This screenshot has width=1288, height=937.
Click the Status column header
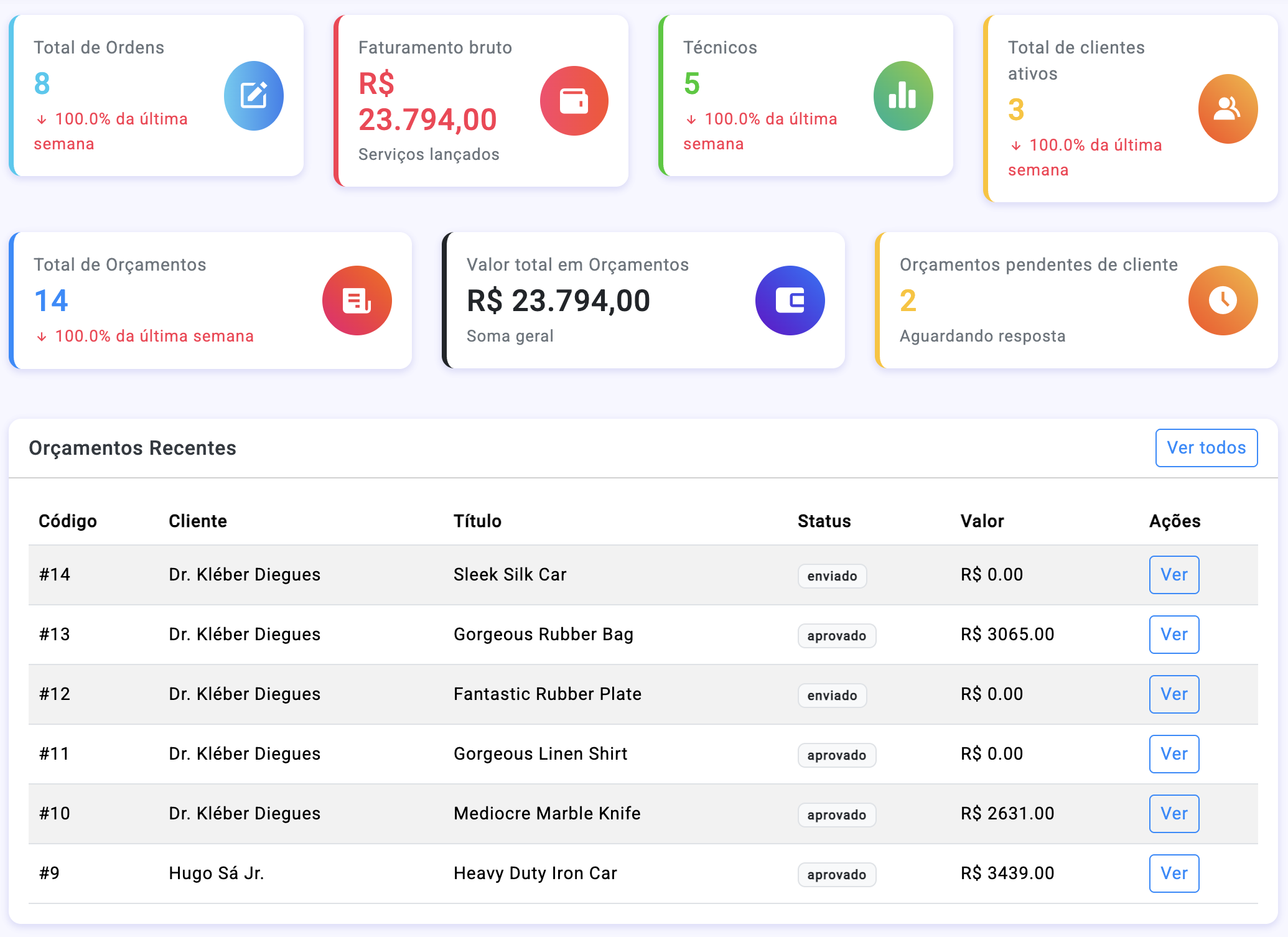(824, 521)
